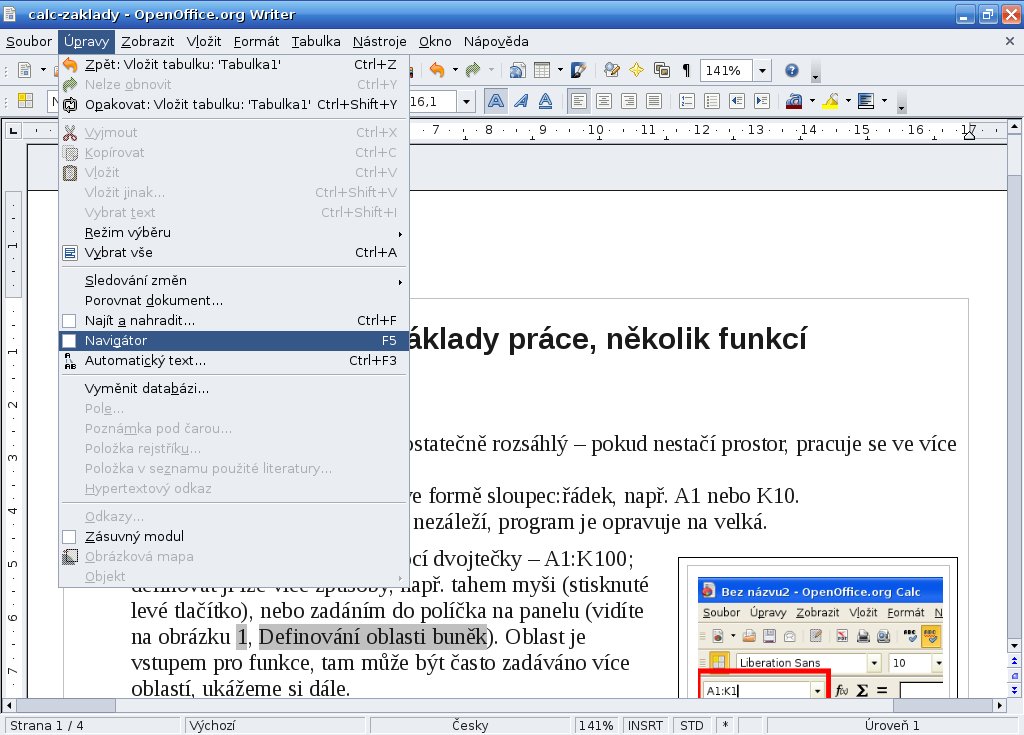Click the Česky language status field

click(470, 725)
